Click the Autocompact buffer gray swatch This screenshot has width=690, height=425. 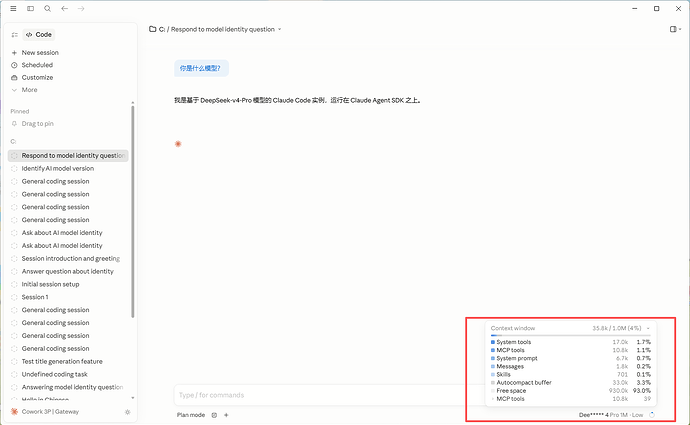click(493, 382)
